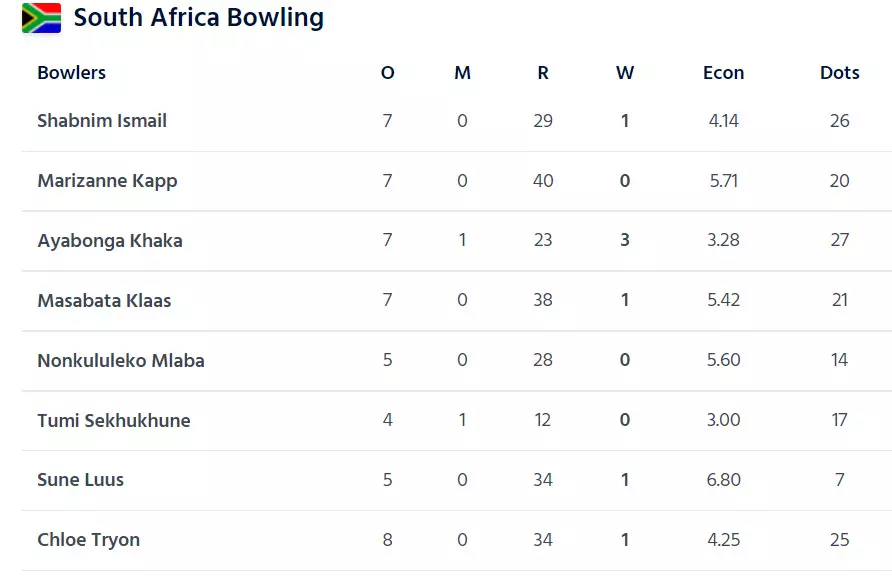
Task: Select bowler Ayabonga Khaka
Action: (110, 241)
